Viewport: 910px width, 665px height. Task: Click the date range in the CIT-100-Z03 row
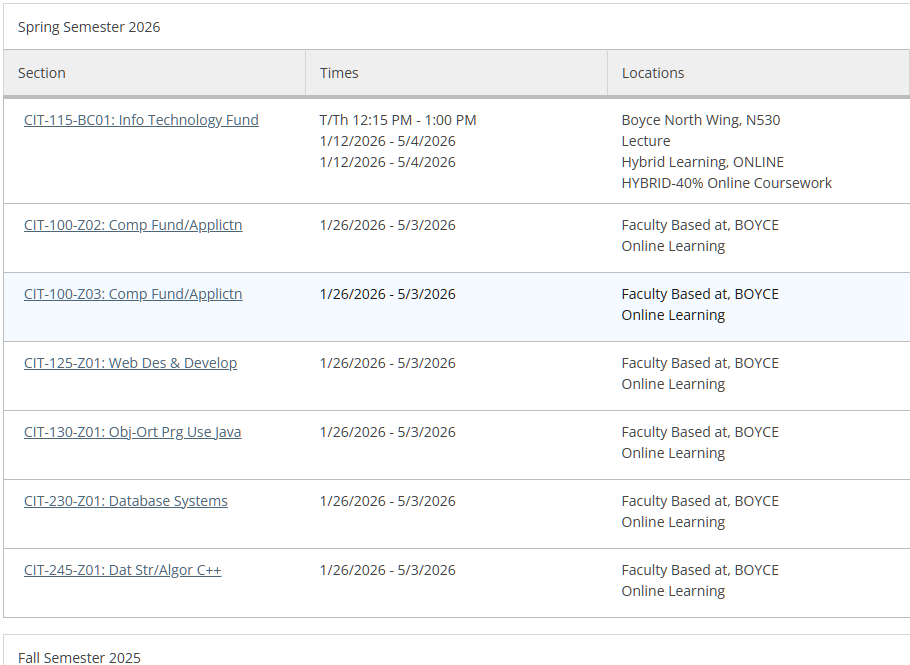tap(387, 294)
